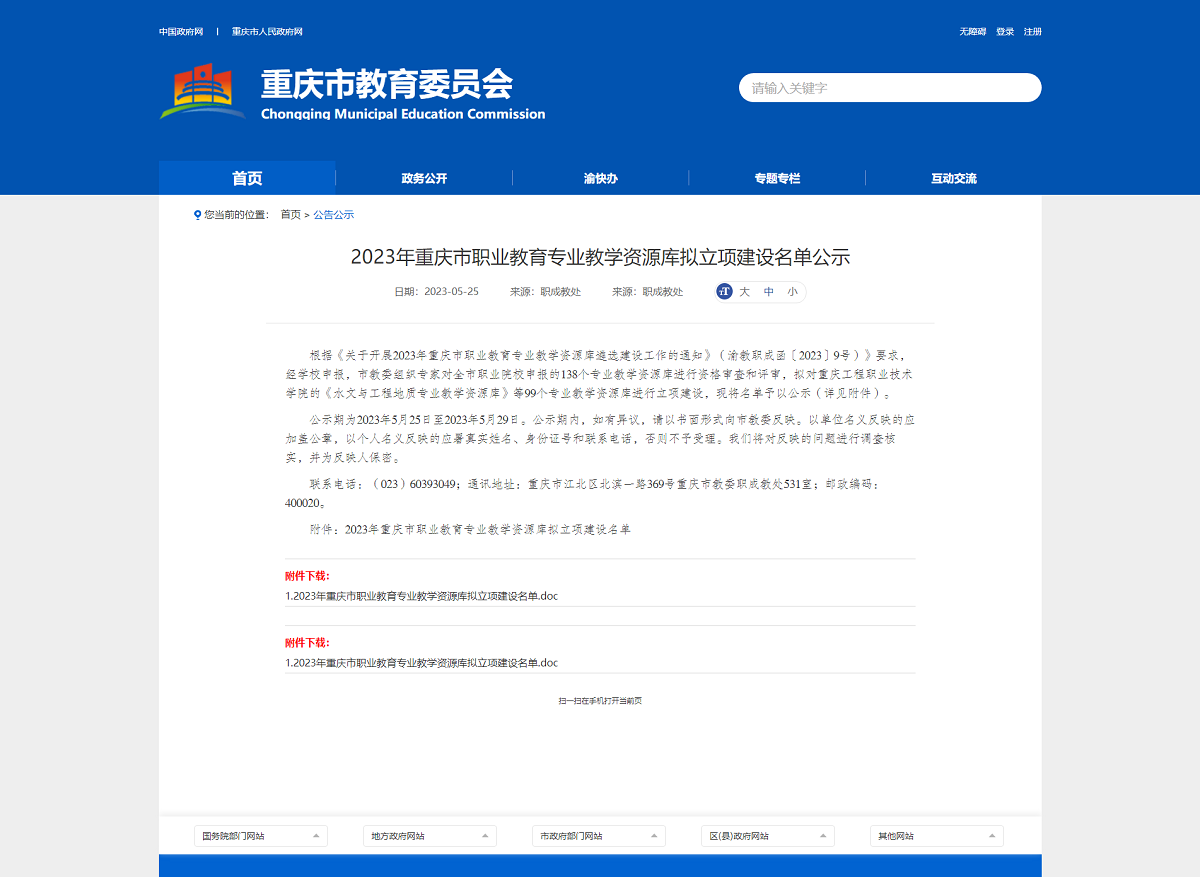This screenshot has height=877, width=1200.
Task: Open the 市政府部门网站 dropdown
Action: coord(598,836)
